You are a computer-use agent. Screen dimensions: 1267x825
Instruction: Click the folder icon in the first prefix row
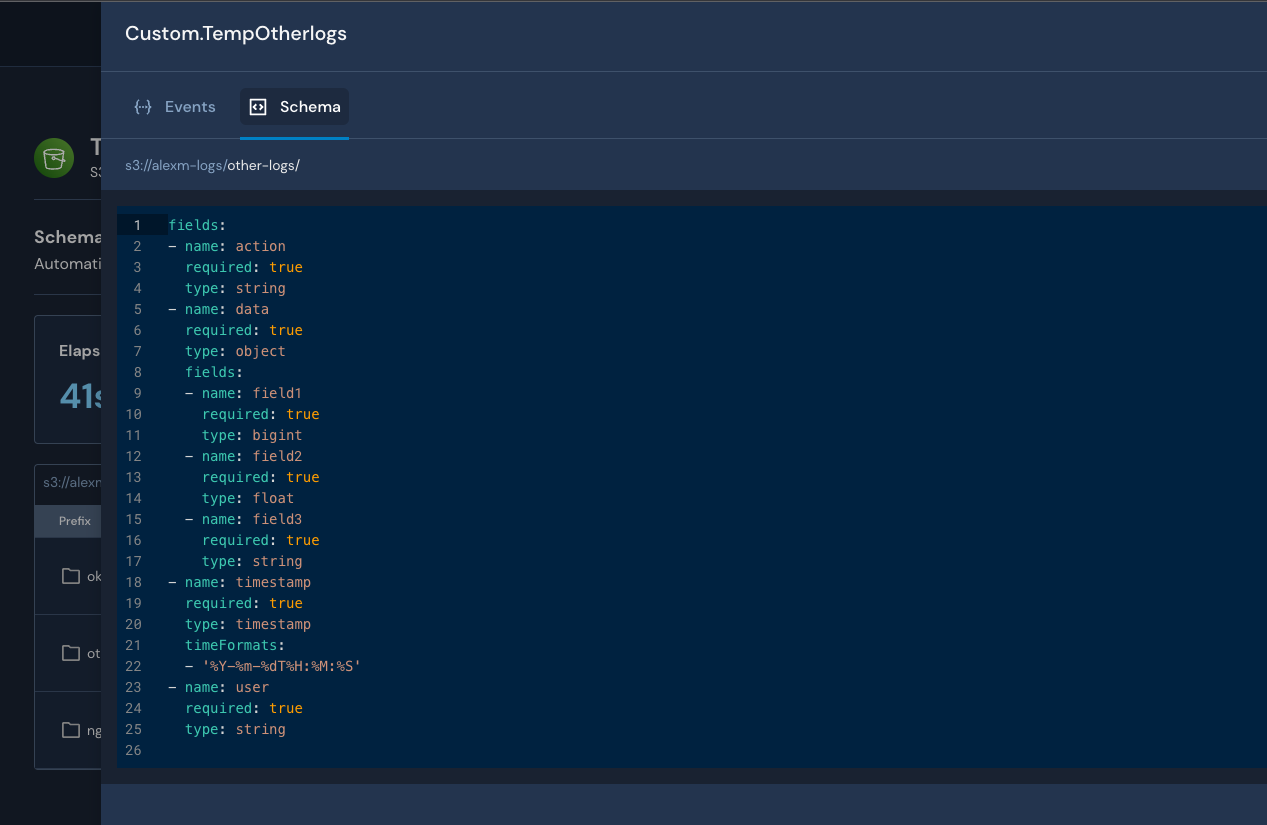pos(71,576)
